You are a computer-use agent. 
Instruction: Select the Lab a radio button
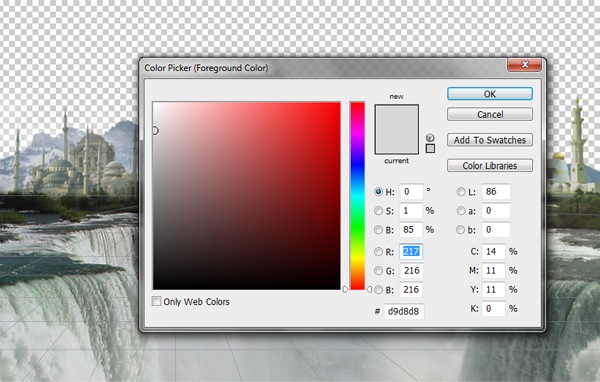click(x=461, y=211)
